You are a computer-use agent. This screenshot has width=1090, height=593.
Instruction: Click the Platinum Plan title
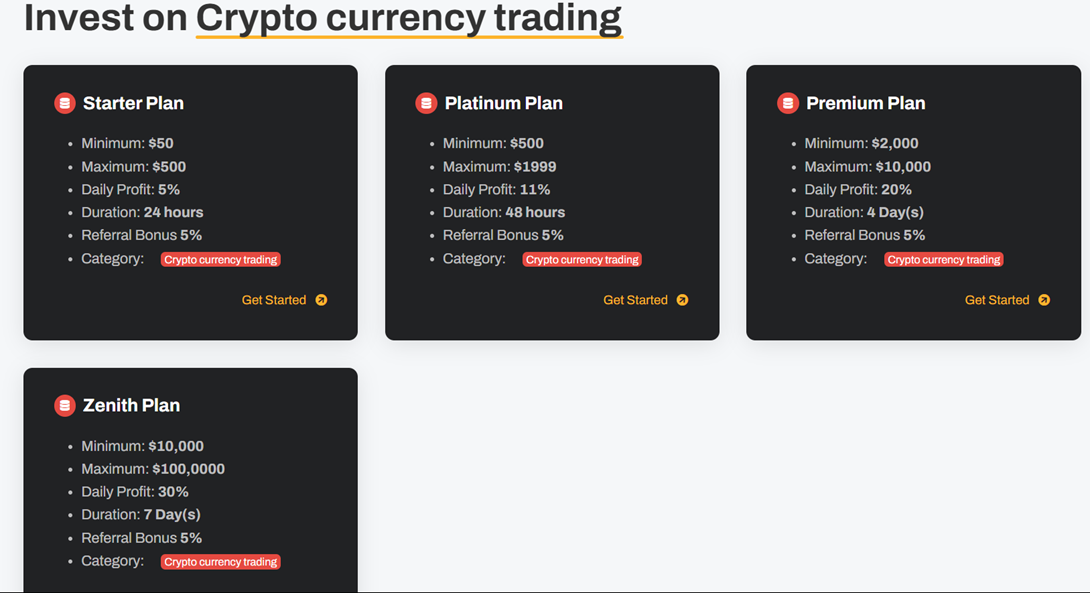[503, 103]
